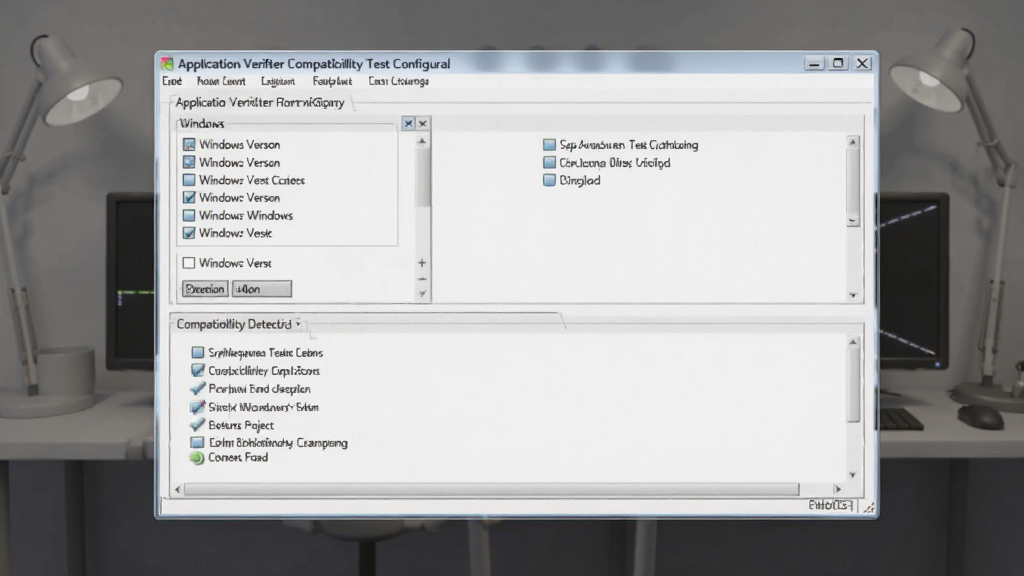Toggle the Sep Avansuen Test Catabaing checkbox
The height and width of the screenshot is (576, 1024).
click(549, 145)
